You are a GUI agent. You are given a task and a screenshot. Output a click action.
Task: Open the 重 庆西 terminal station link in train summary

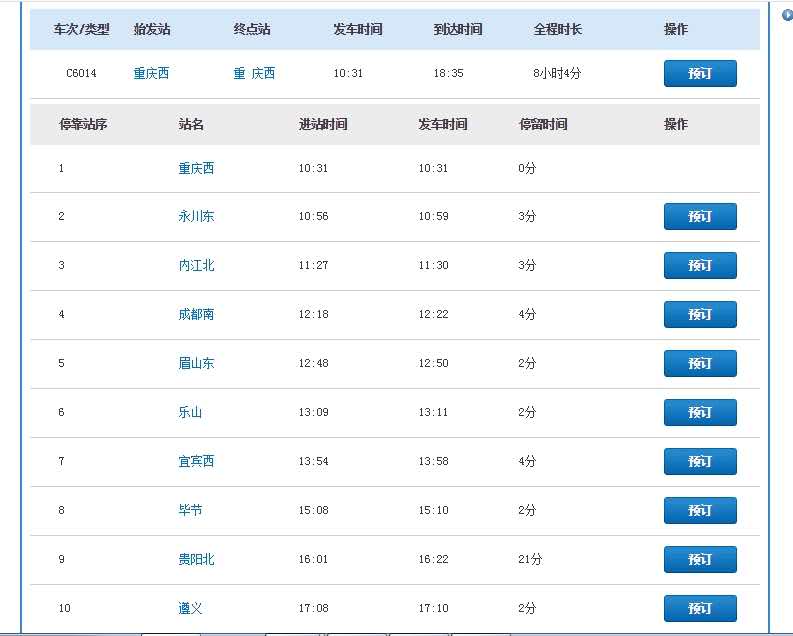pos(254,73)
